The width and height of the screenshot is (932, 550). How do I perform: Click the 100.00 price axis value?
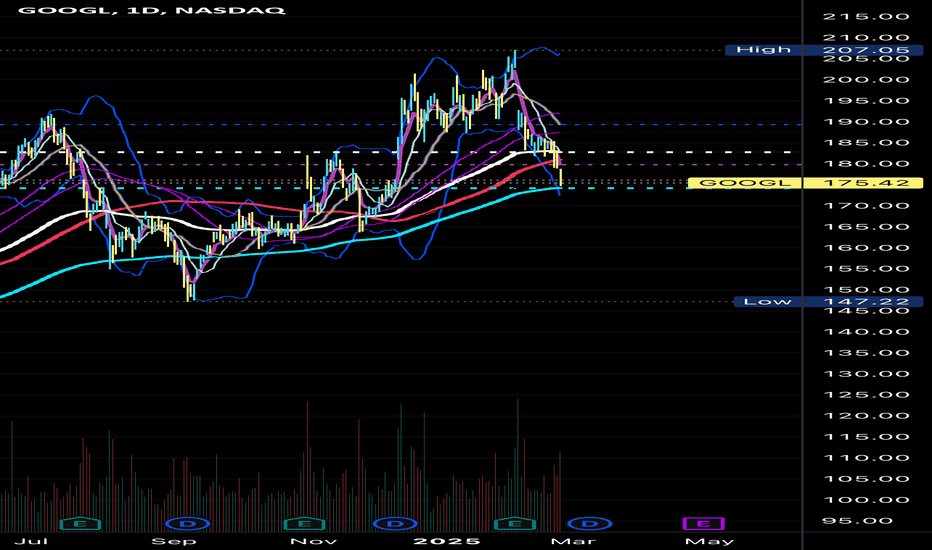[x=866, y=500]
